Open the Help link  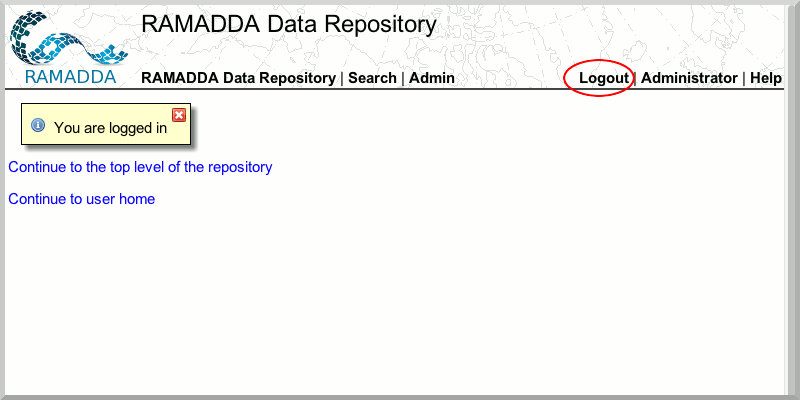(x=766, y=78)
